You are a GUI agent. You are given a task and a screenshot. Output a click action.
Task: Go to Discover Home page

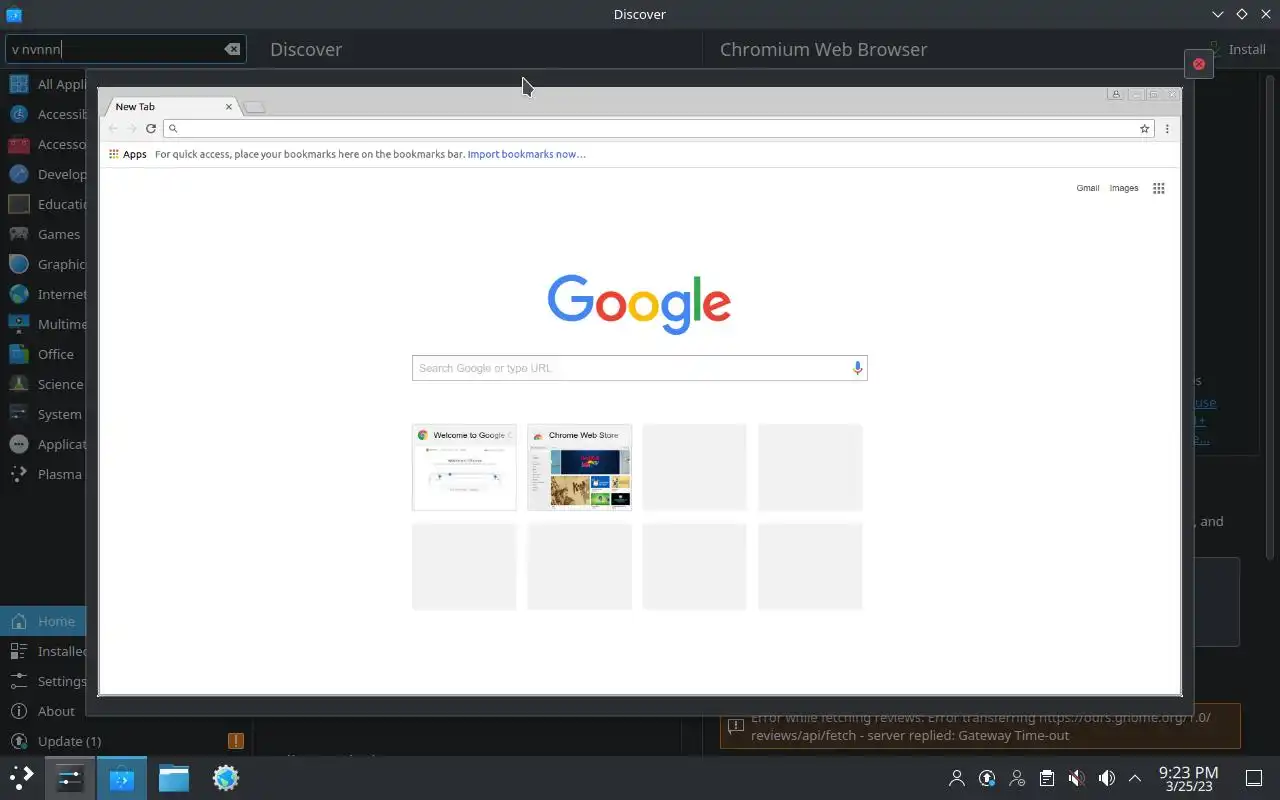(44, 621)
